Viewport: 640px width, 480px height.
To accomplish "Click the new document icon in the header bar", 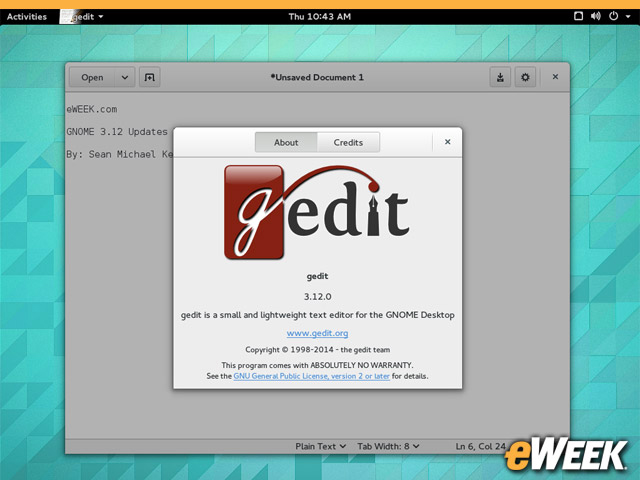I will [x=149, y=77].
